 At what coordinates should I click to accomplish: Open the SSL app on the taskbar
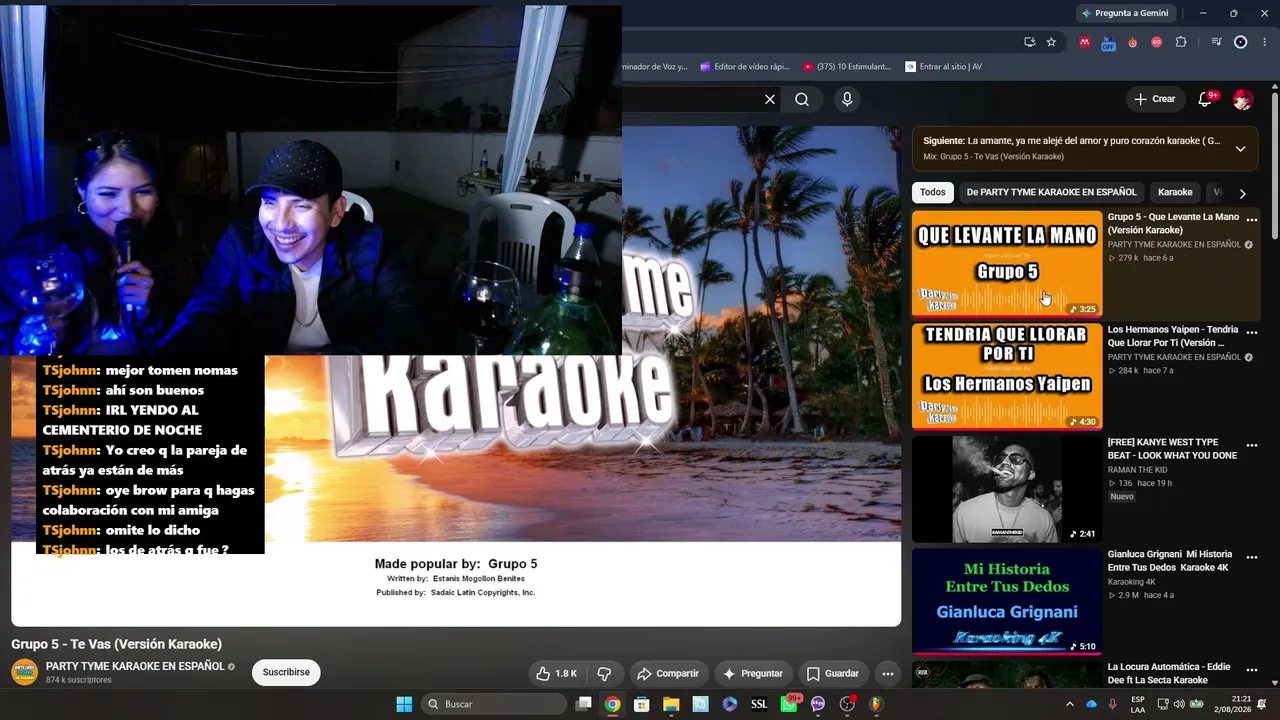pos(759,704)
